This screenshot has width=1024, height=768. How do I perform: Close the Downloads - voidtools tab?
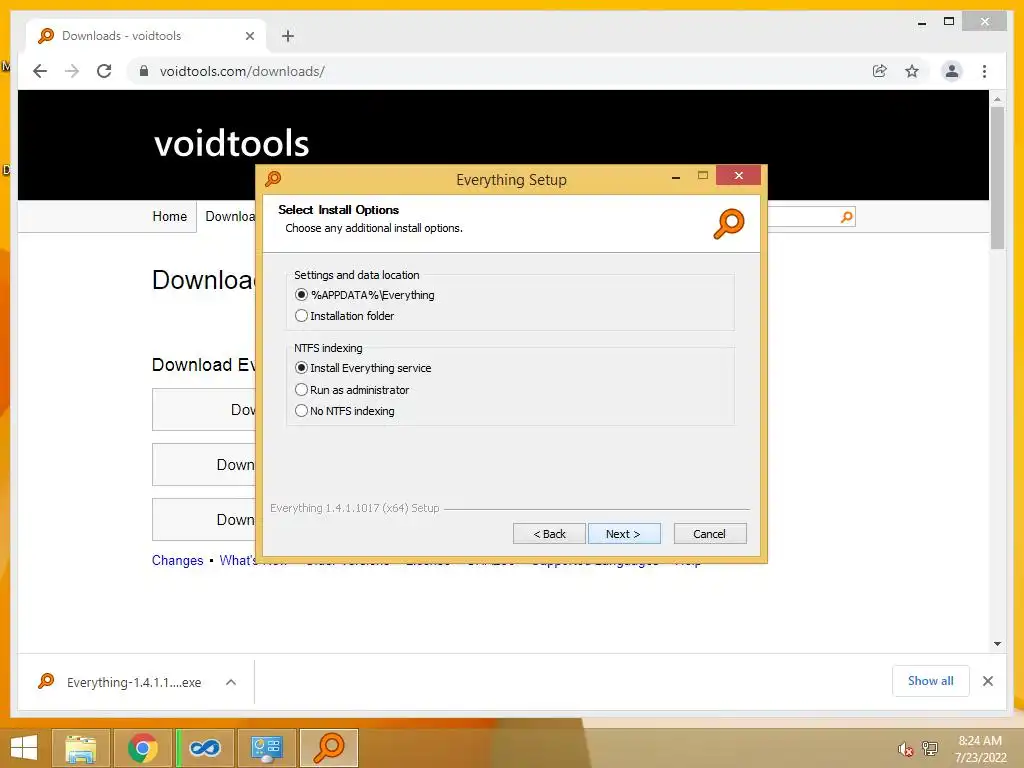(249, 36)
